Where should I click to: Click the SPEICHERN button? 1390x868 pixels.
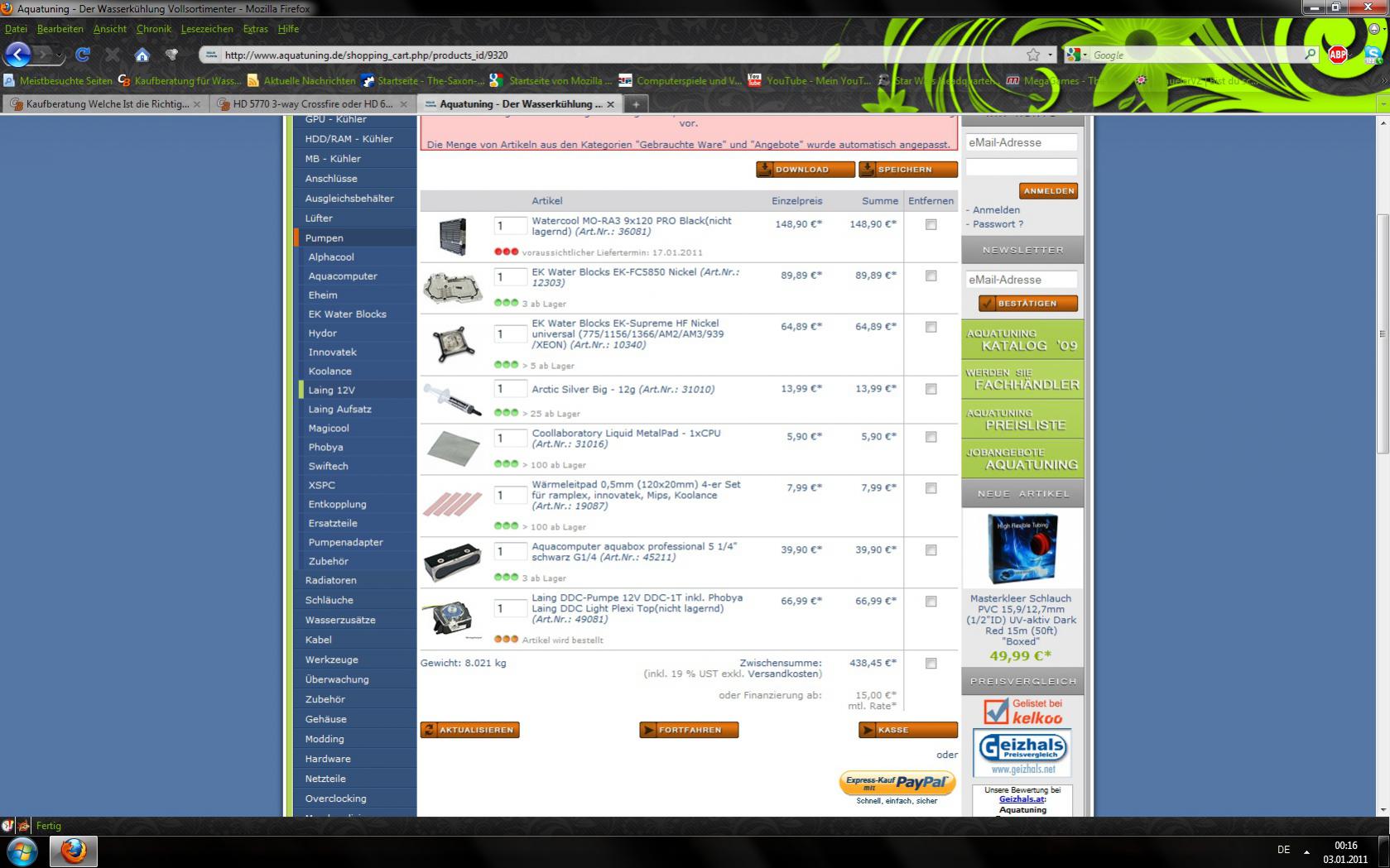click(907, 170)
